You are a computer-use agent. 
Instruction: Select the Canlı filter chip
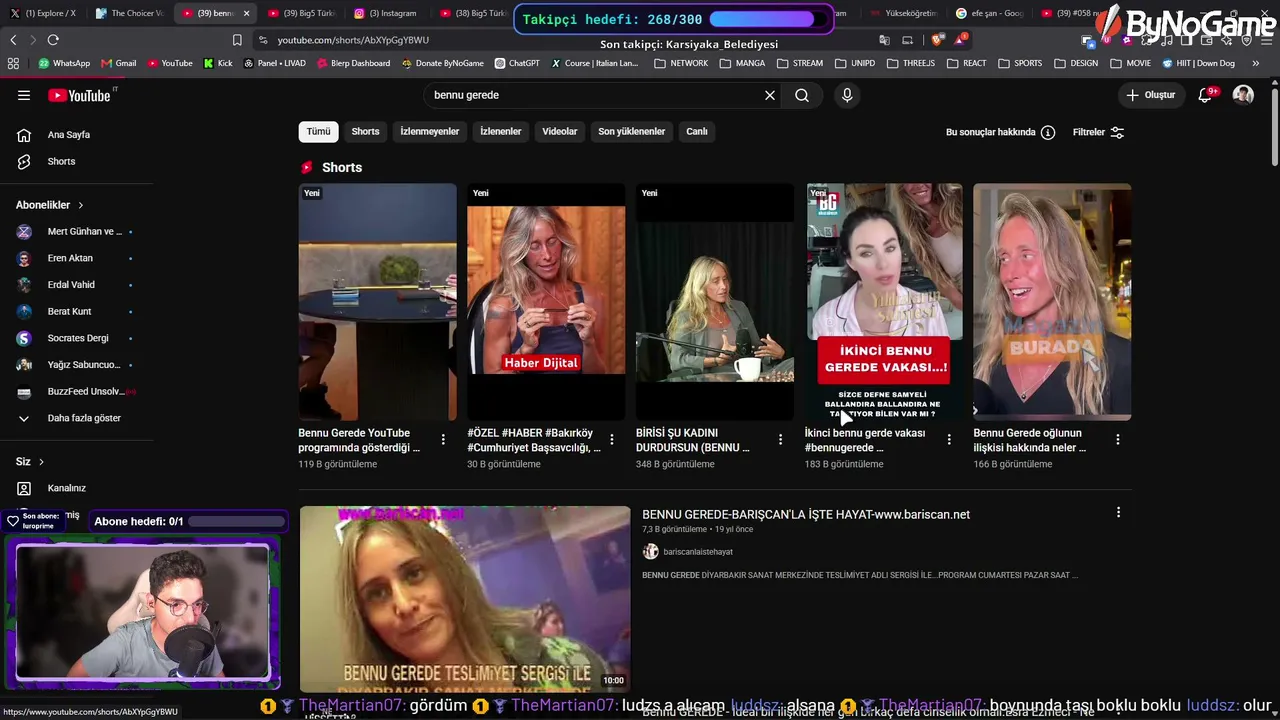[x=697, y=131]
